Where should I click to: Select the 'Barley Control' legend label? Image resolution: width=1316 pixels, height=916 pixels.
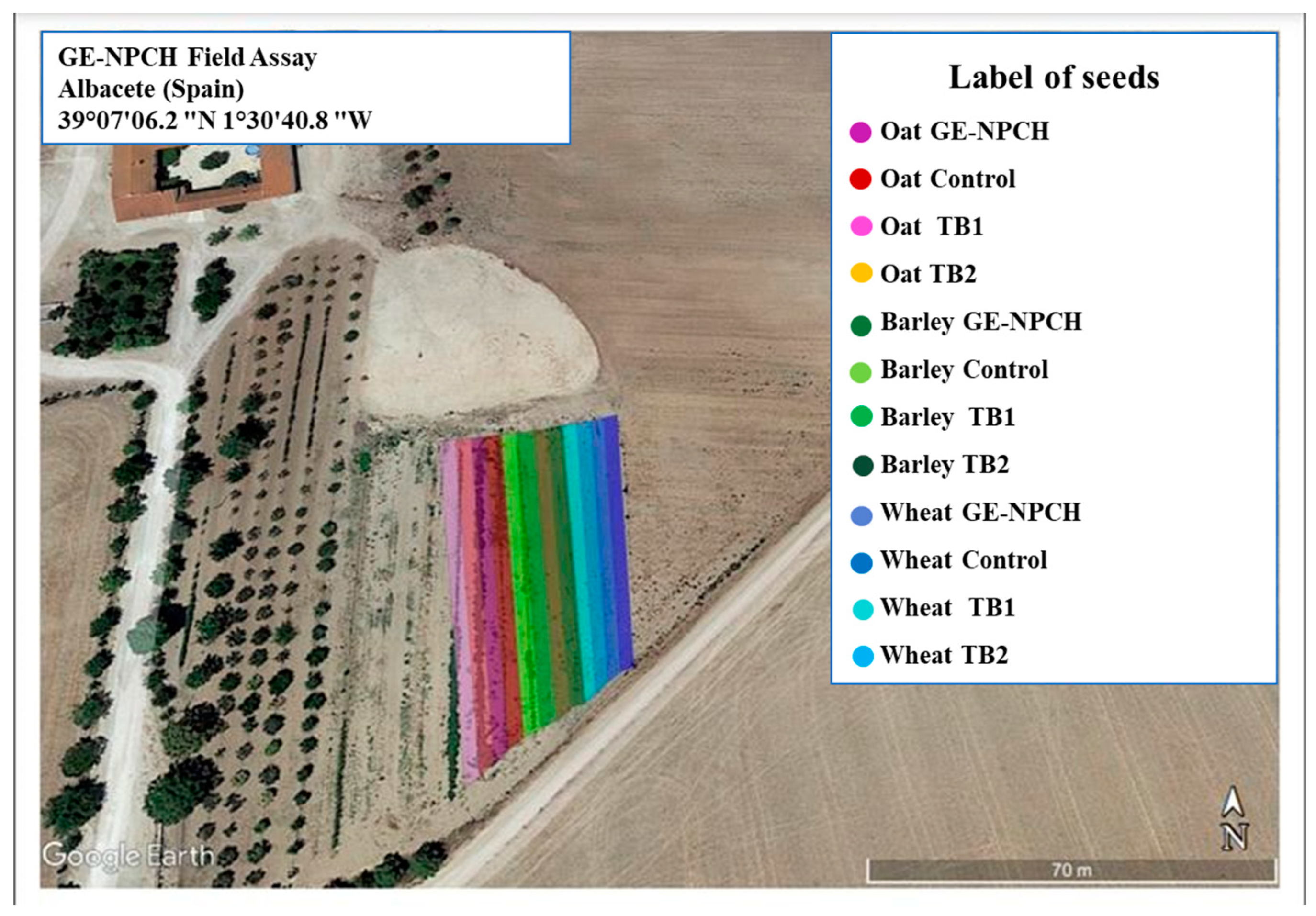(964, 370)
